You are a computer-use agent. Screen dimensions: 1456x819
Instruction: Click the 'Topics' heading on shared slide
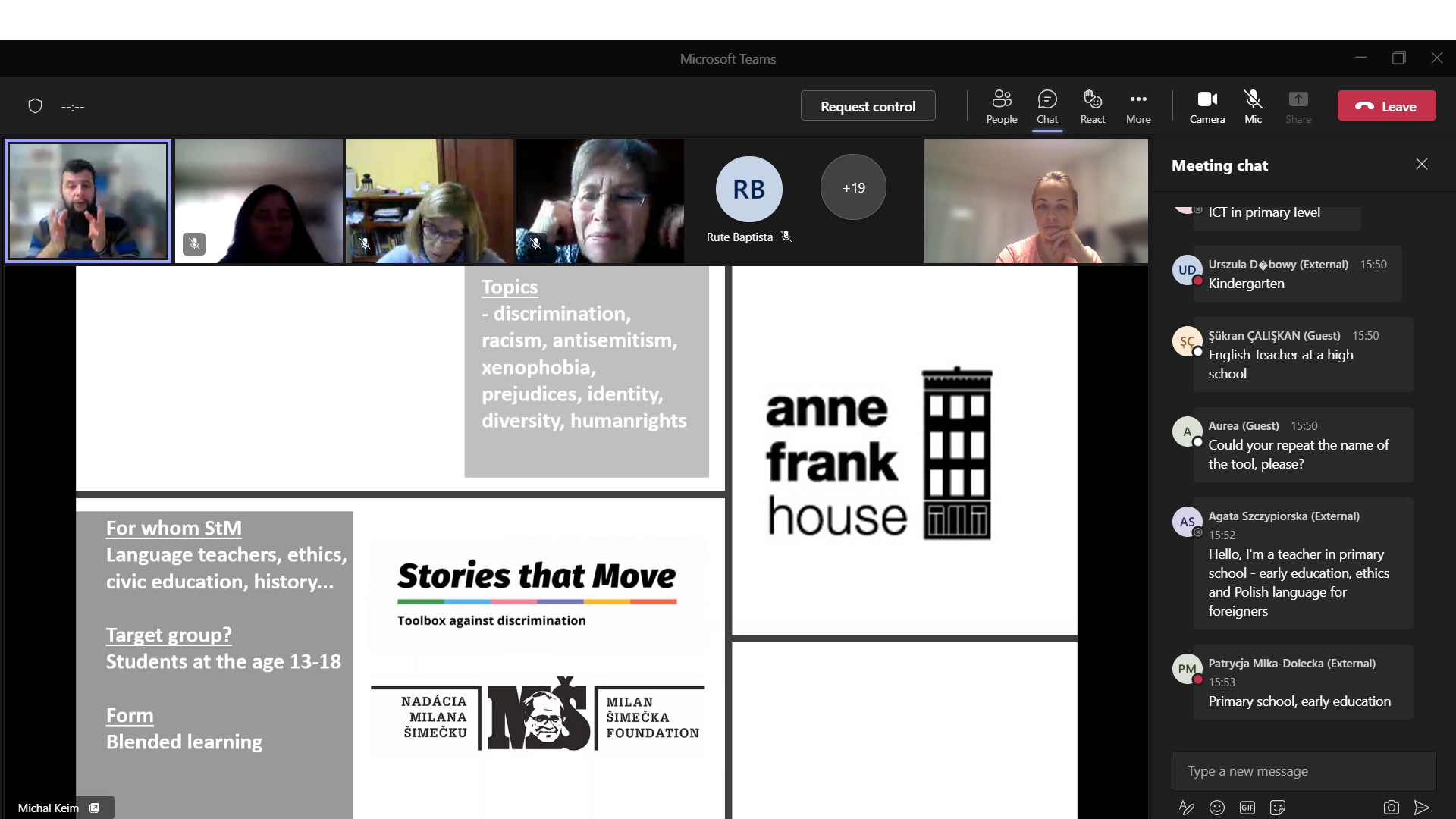[x=510, y=287]
